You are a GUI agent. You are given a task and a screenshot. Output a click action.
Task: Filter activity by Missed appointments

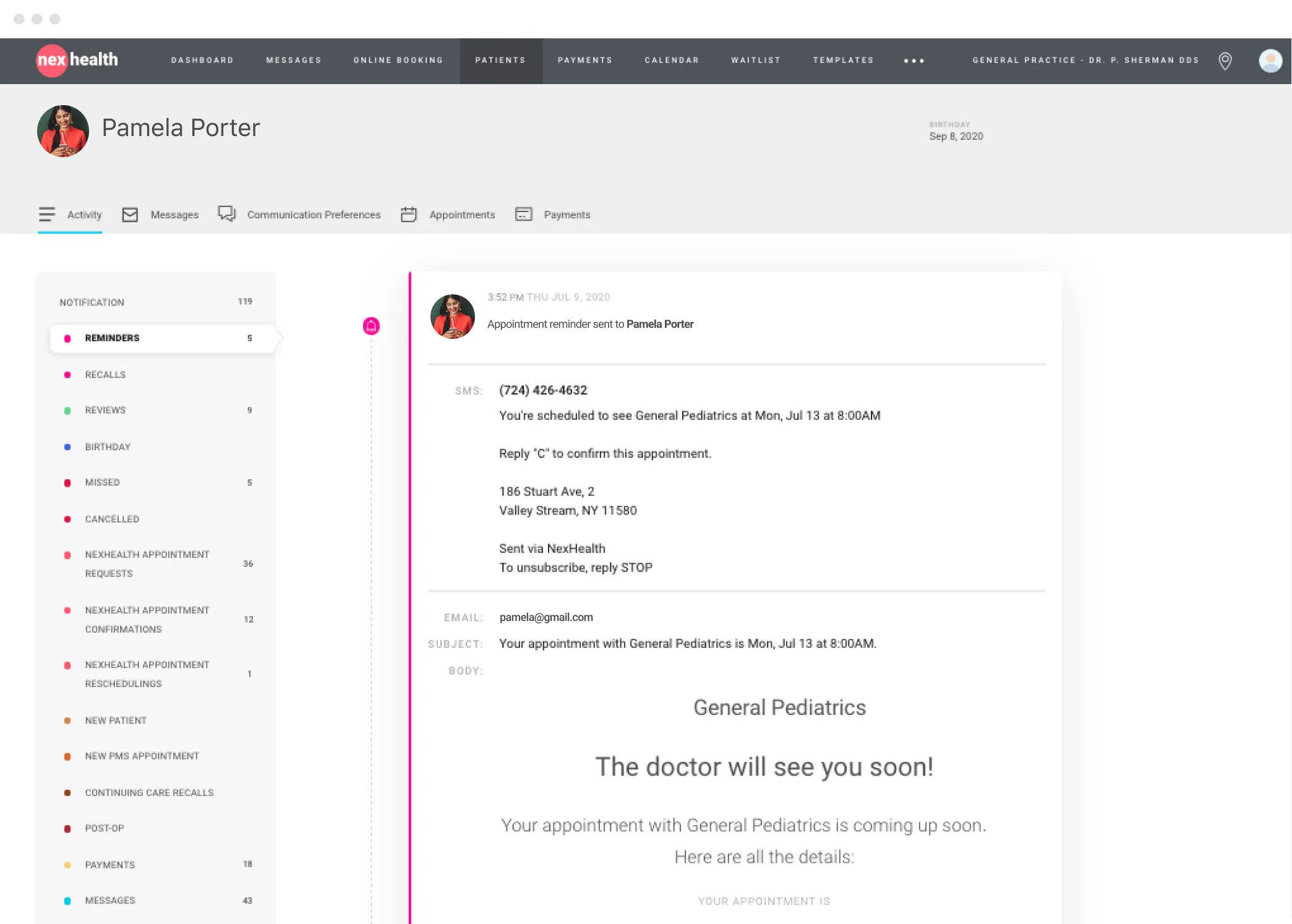[x=103, y=482]
